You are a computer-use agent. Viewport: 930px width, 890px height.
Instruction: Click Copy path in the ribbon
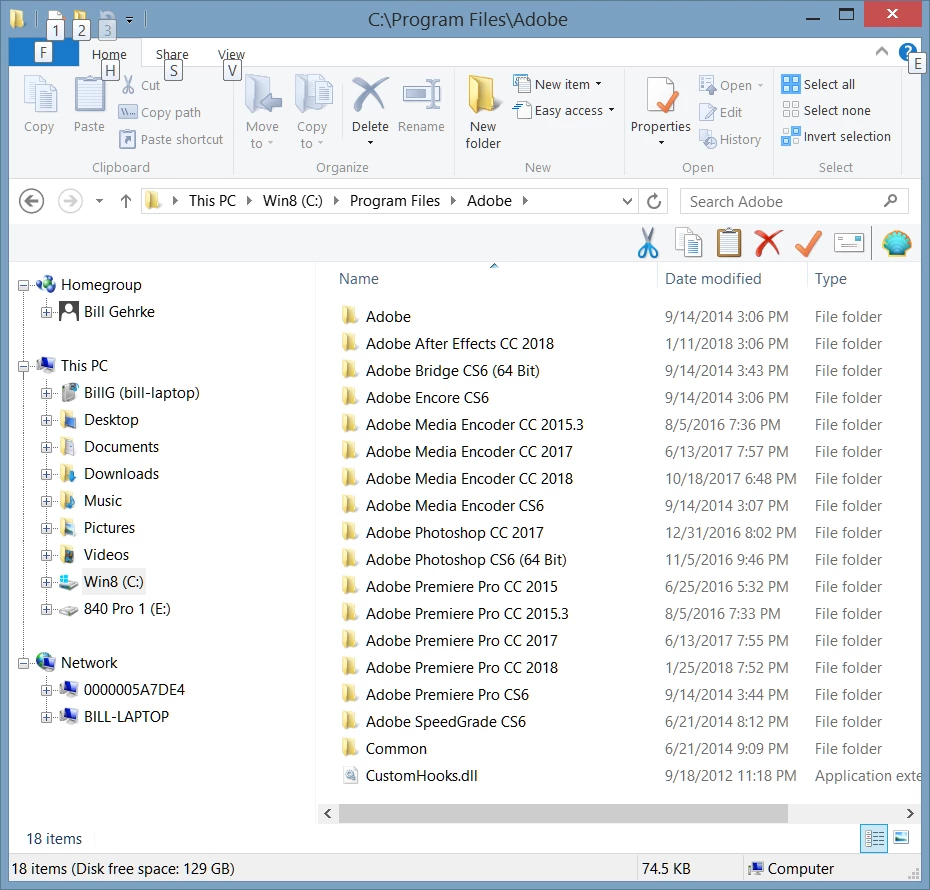tap(160, 112)
